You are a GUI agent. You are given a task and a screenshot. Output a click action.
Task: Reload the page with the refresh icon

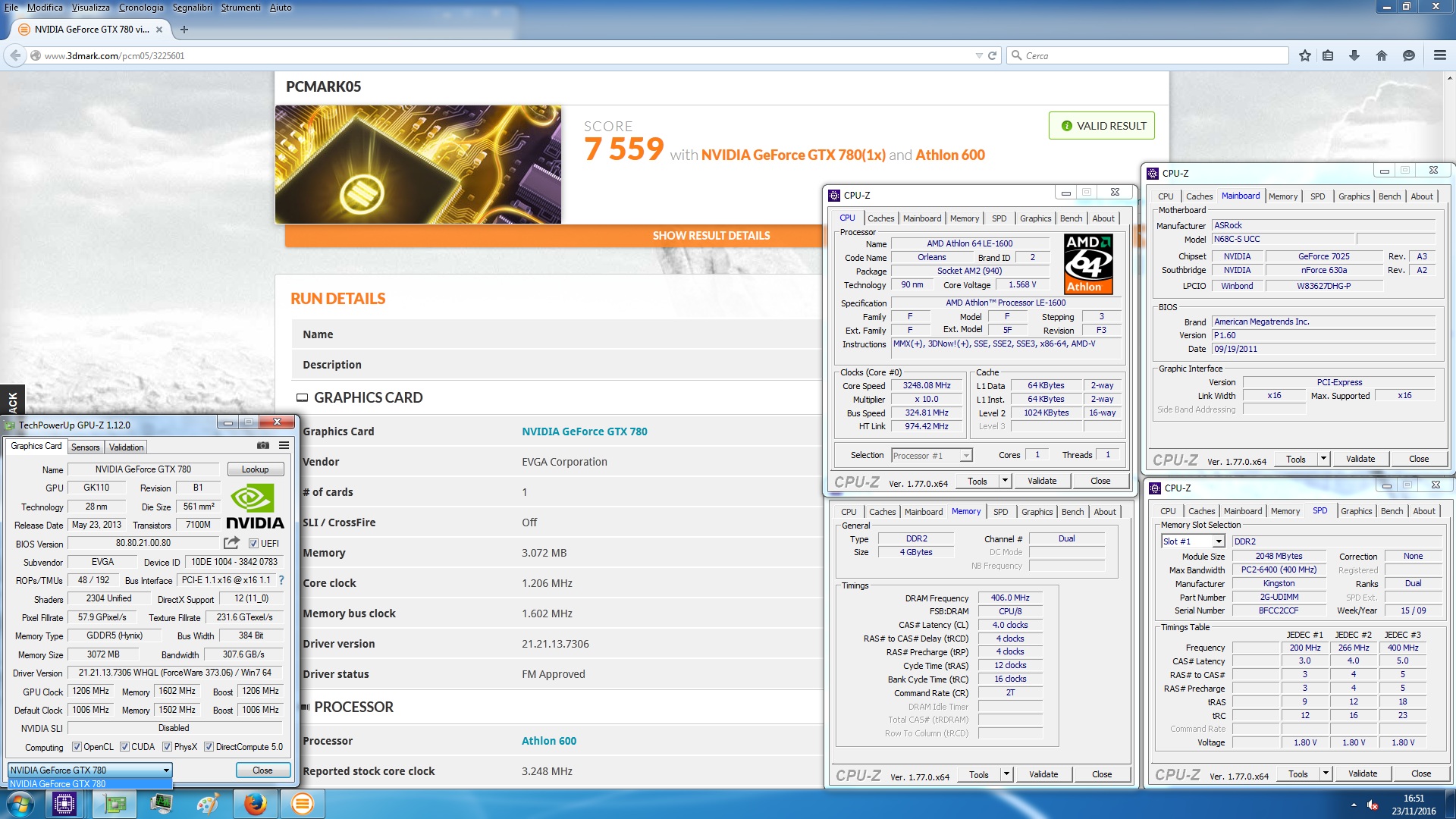point(992,56)
